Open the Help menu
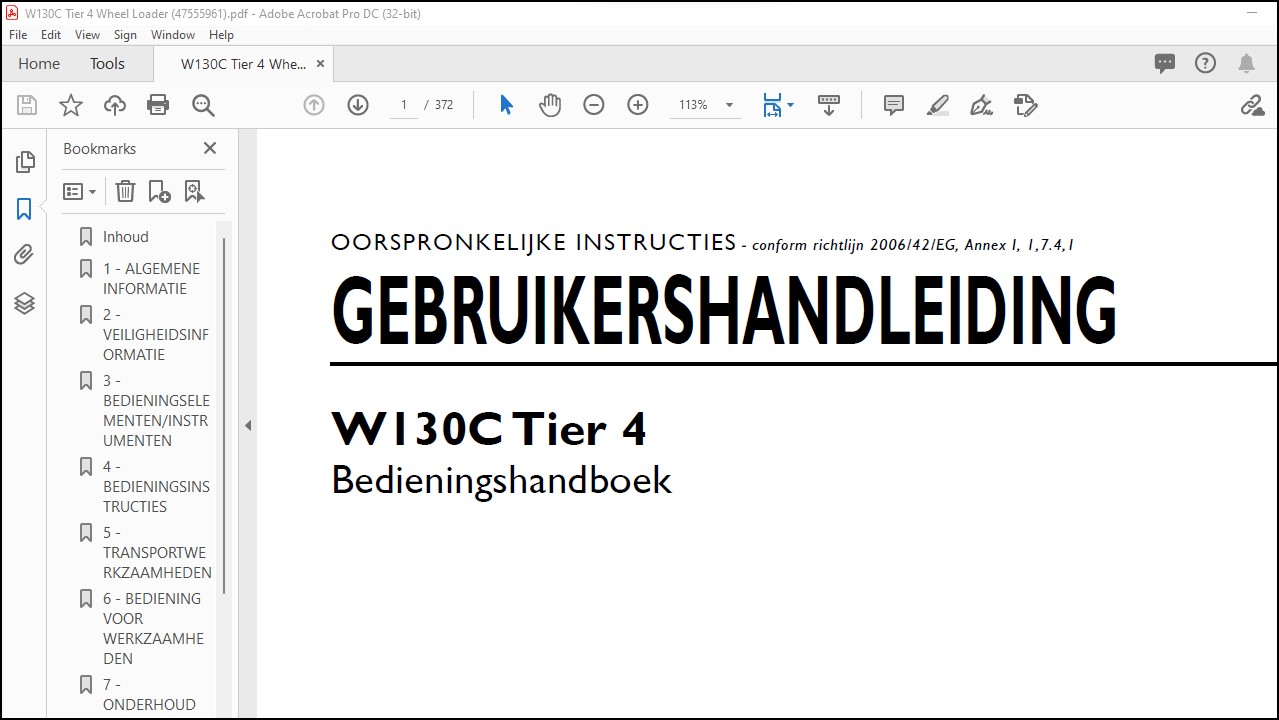This screenshot has width=1279, height=720. click(x=221, y=34)
